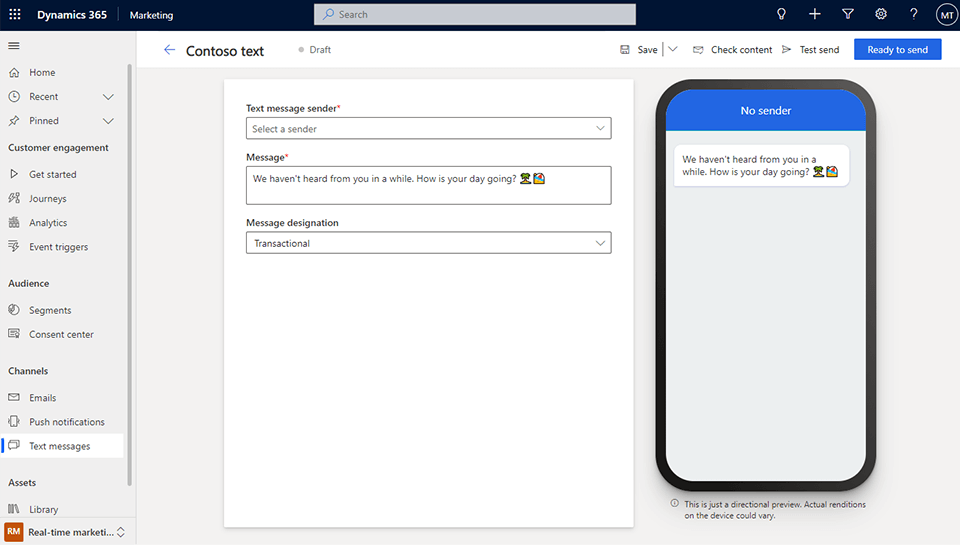Open the app launcher waffle icon
960x545 pixels.
point(15,15)
